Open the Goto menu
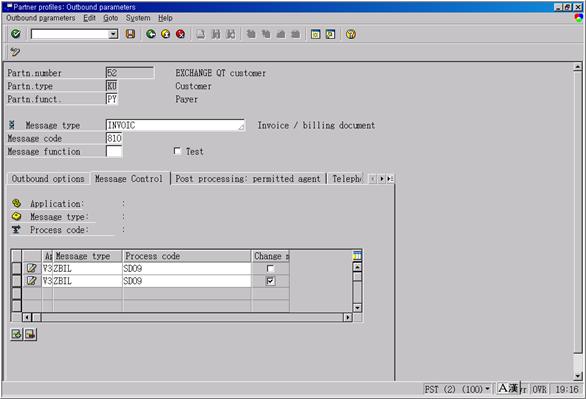 tap(110, 18)
